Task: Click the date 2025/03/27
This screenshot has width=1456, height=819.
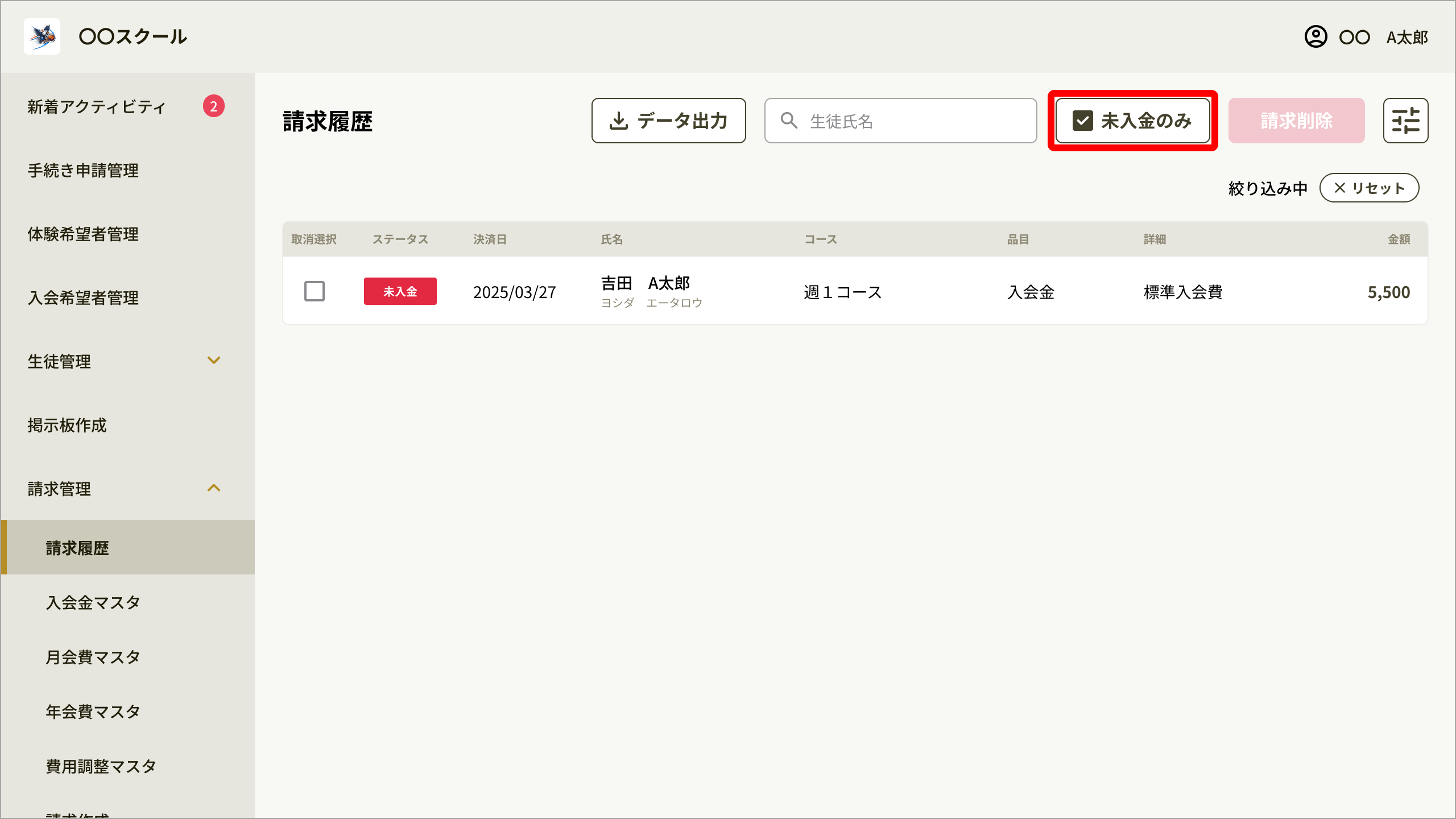Action: 515,292
